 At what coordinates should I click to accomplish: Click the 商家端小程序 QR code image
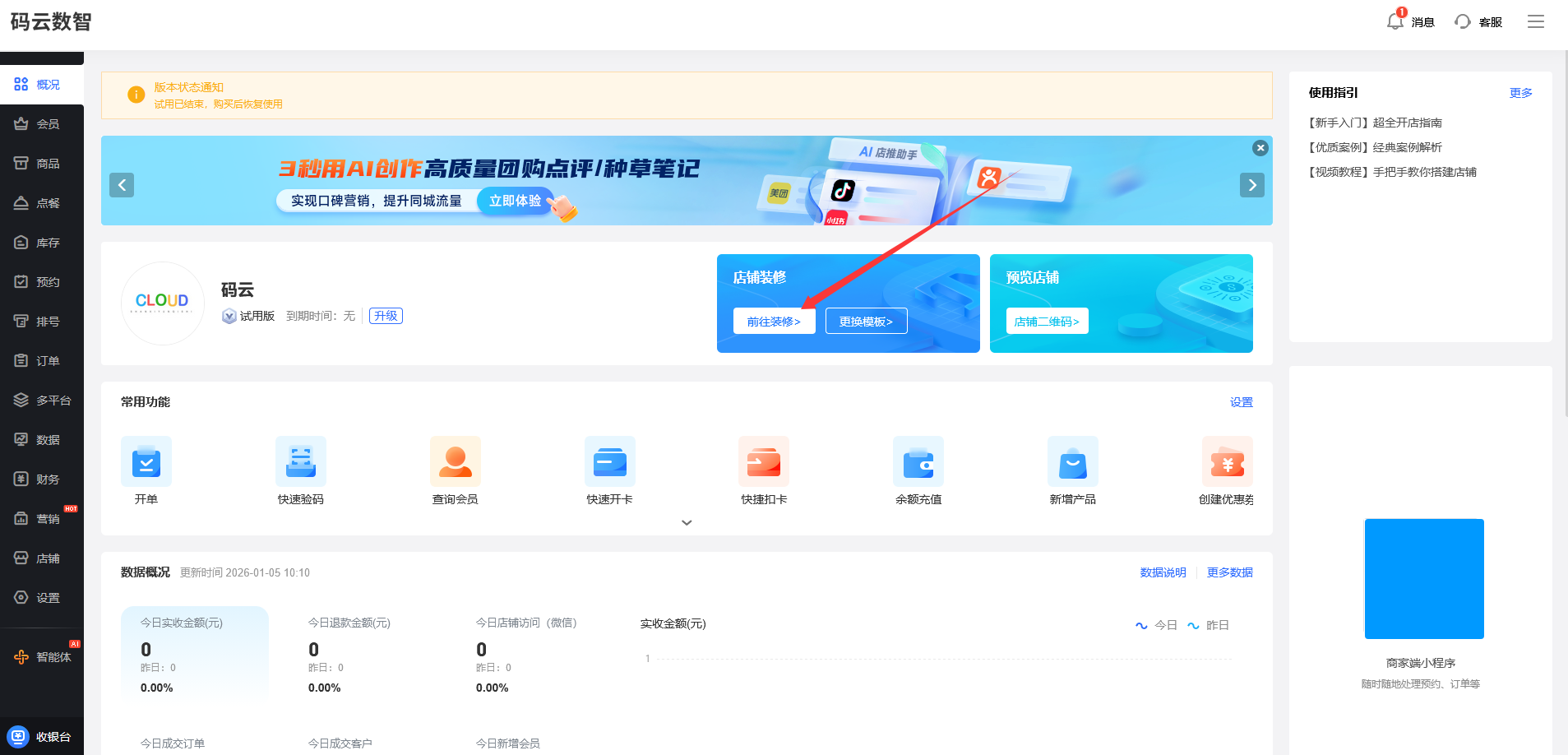1424,579
